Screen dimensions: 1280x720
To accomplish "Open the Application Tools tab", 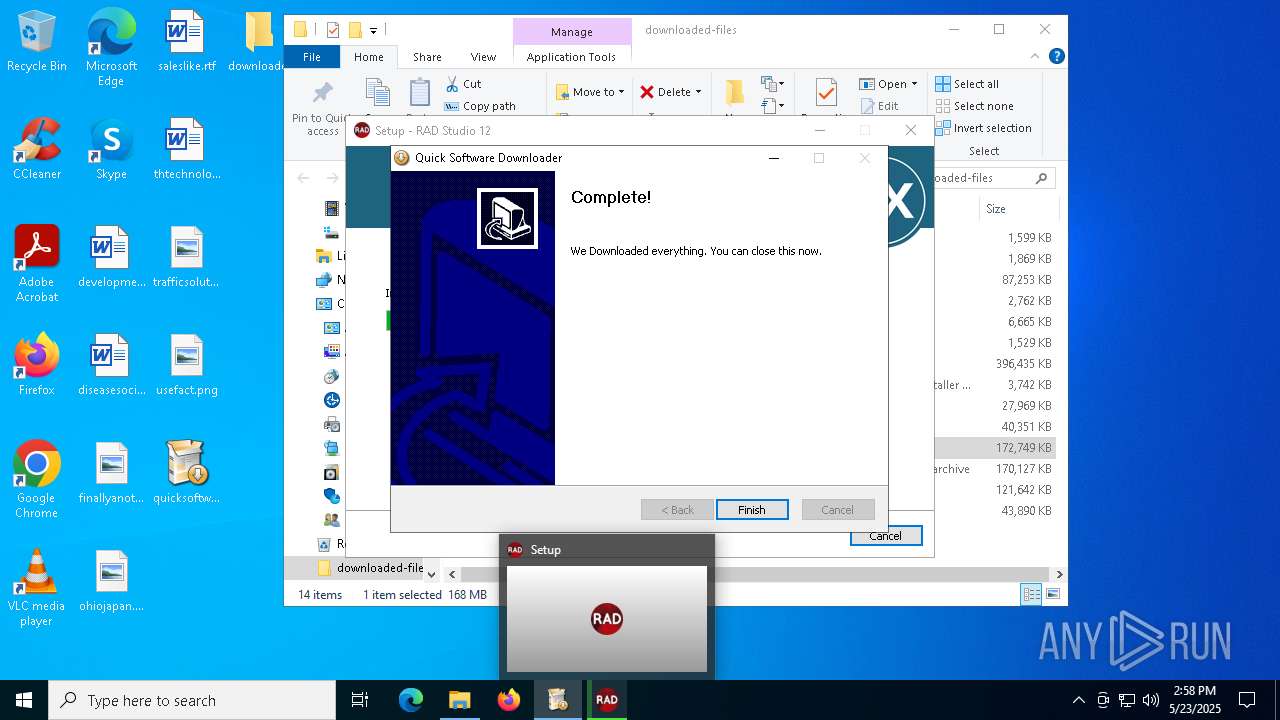I will coord(571,57).
